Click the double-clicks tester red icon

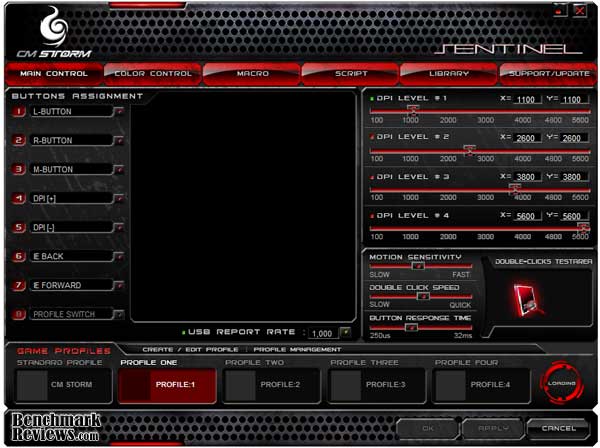(x=527, y=301)
